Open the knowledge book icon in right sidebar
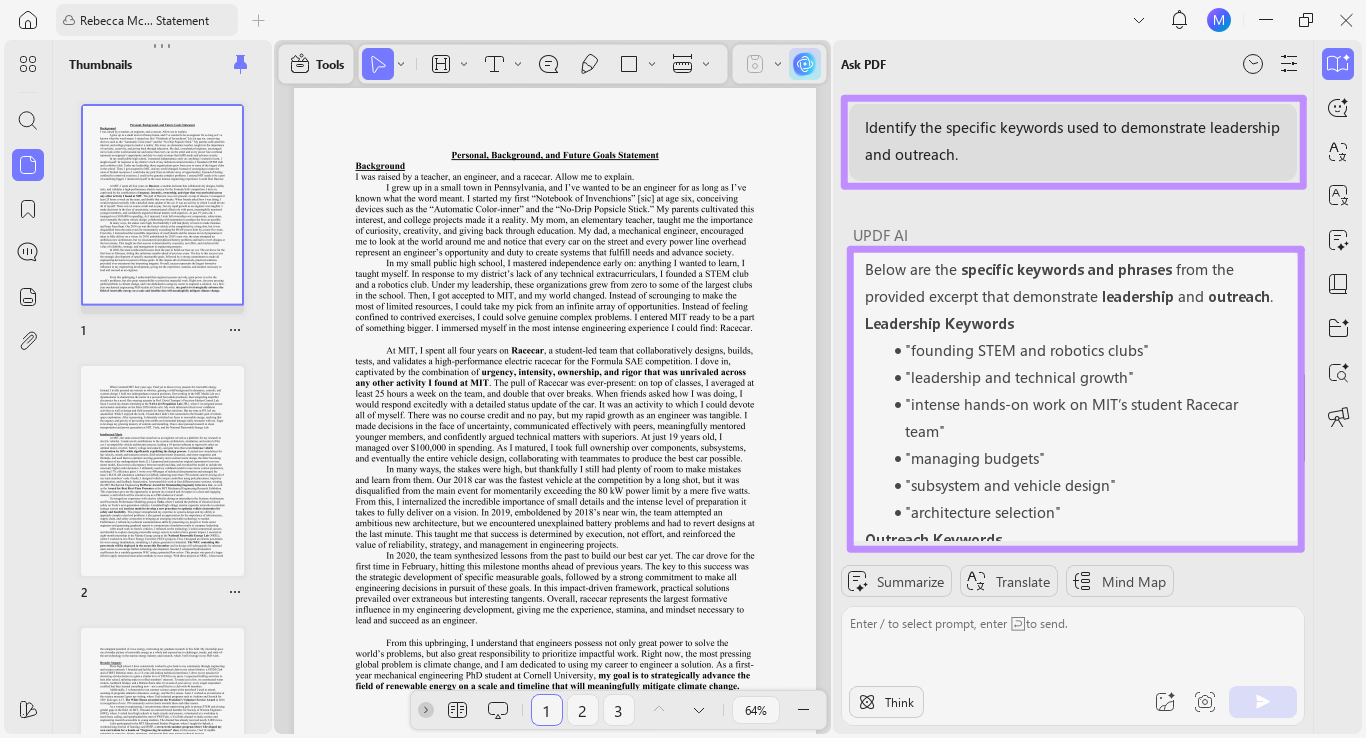1366x738 pixels. (1338, 284)
